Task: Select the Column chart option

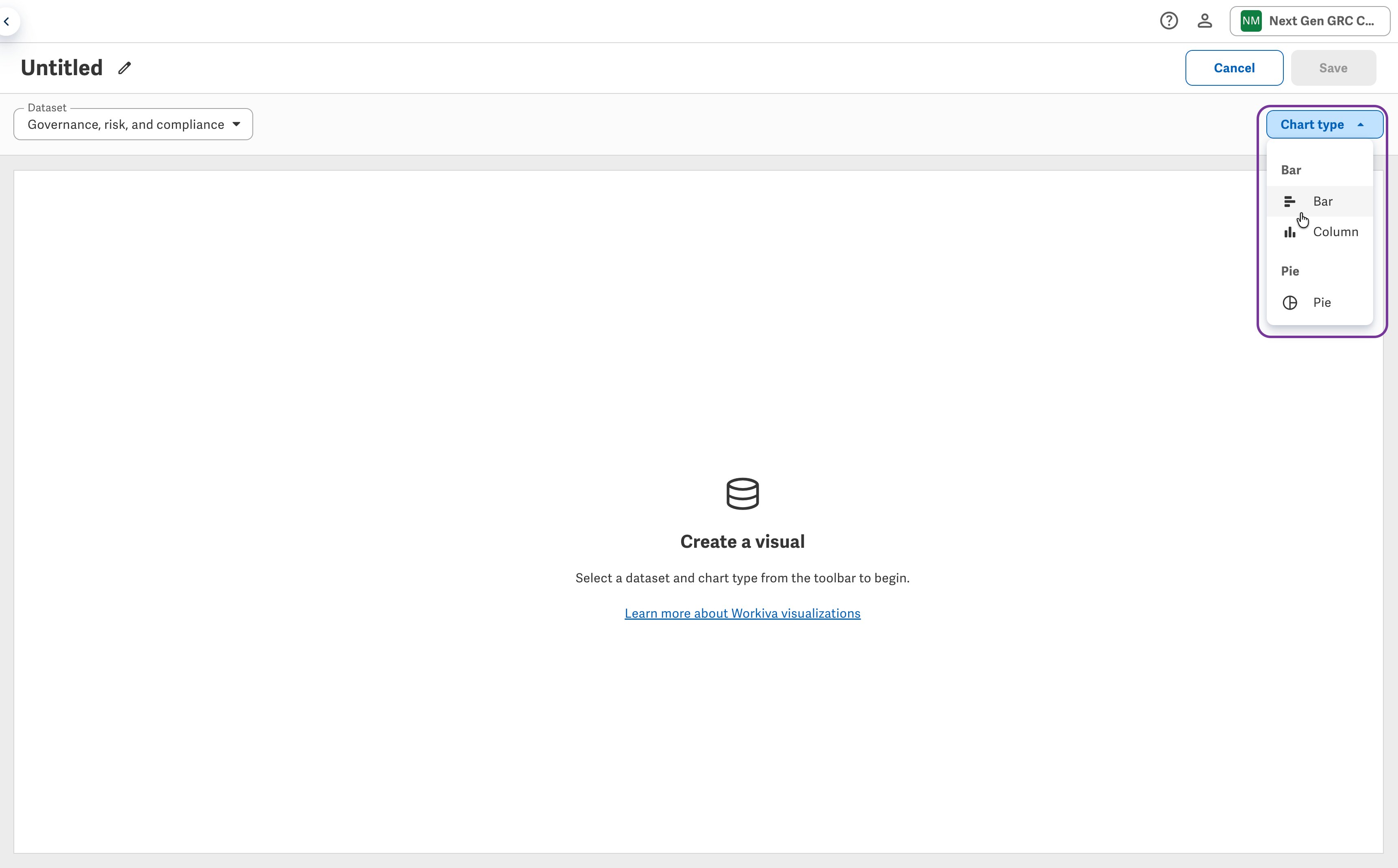Action: 1319,232
